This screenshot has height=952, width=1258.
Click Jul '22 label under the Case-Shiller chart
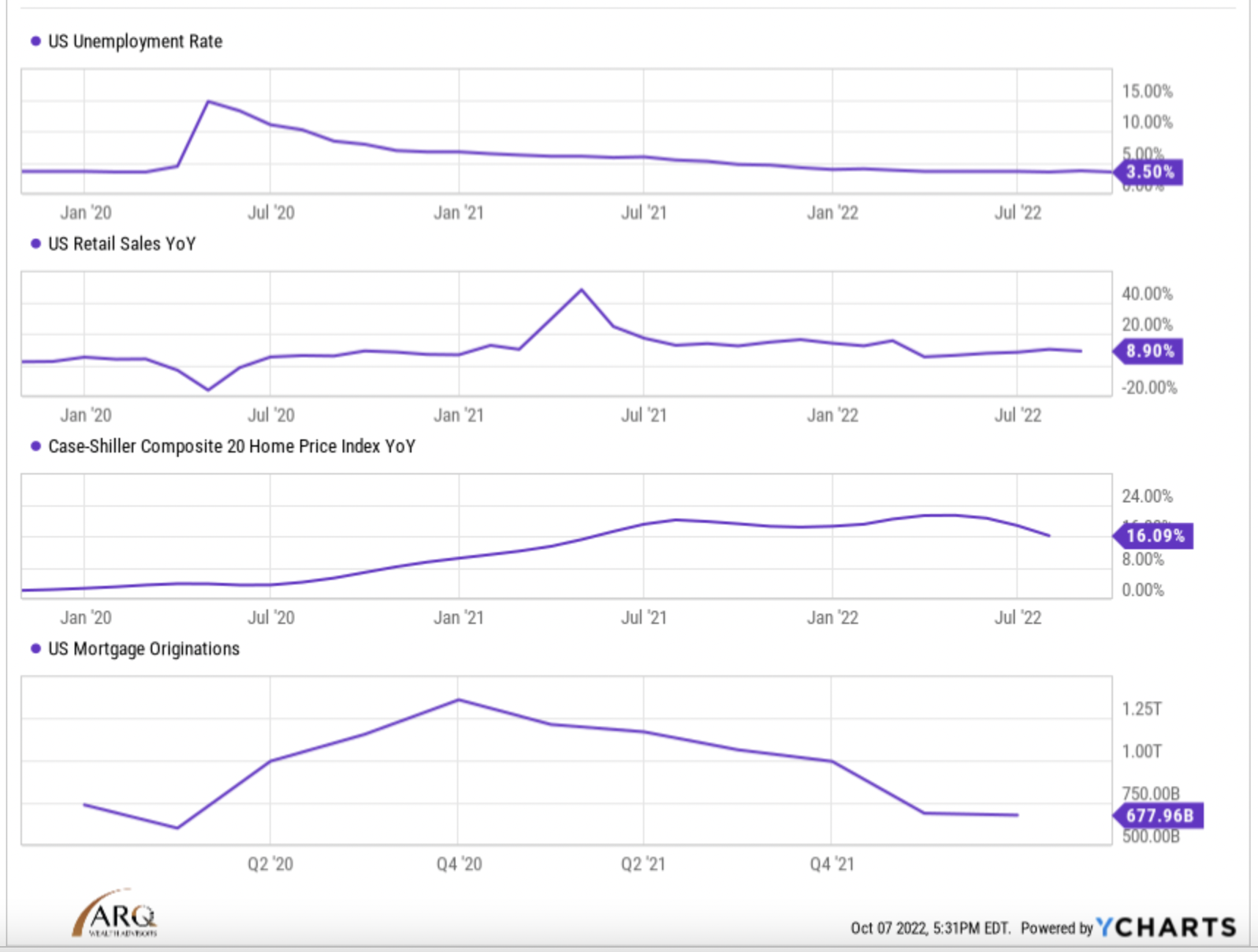[1018, 618]
